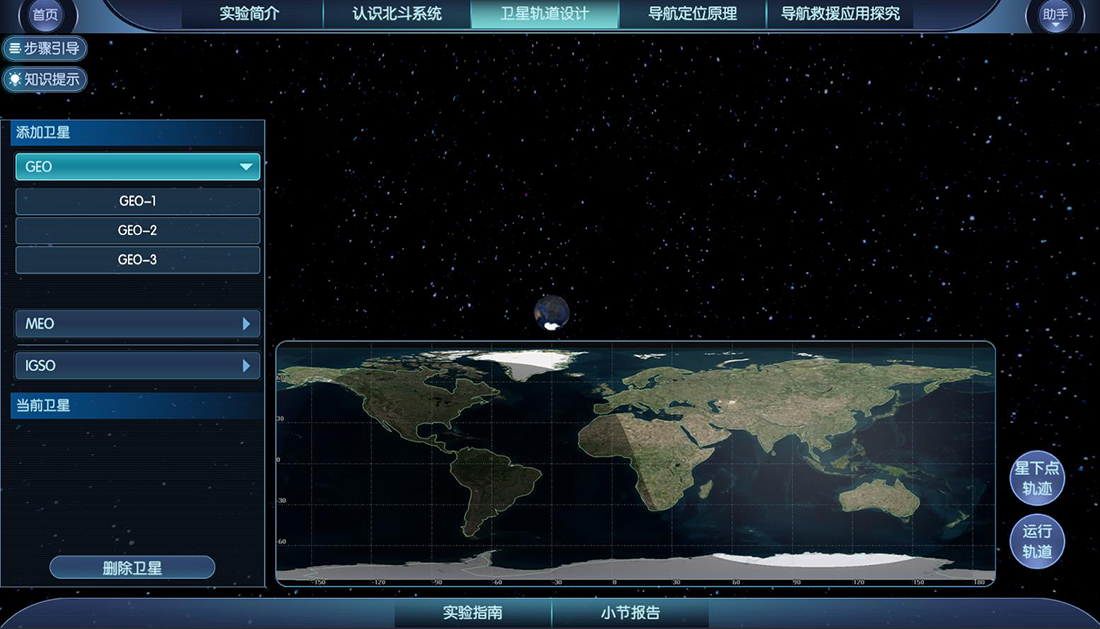Open 实验指南 experiment guide

pyautogui.click(x=473, y=613)
